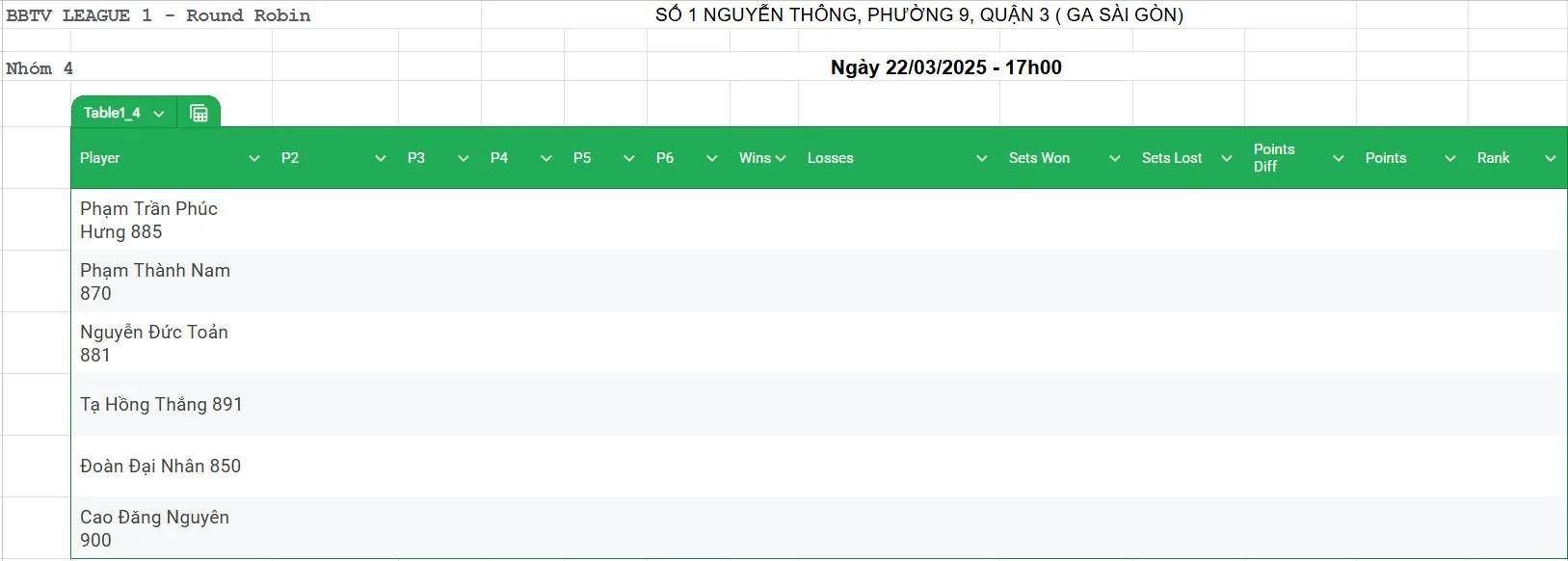The height and width of the screenshot is (561, 1568).
Task: Select the Ngày 22/03/2025 - 17h00 date cell
Action: 945,67
